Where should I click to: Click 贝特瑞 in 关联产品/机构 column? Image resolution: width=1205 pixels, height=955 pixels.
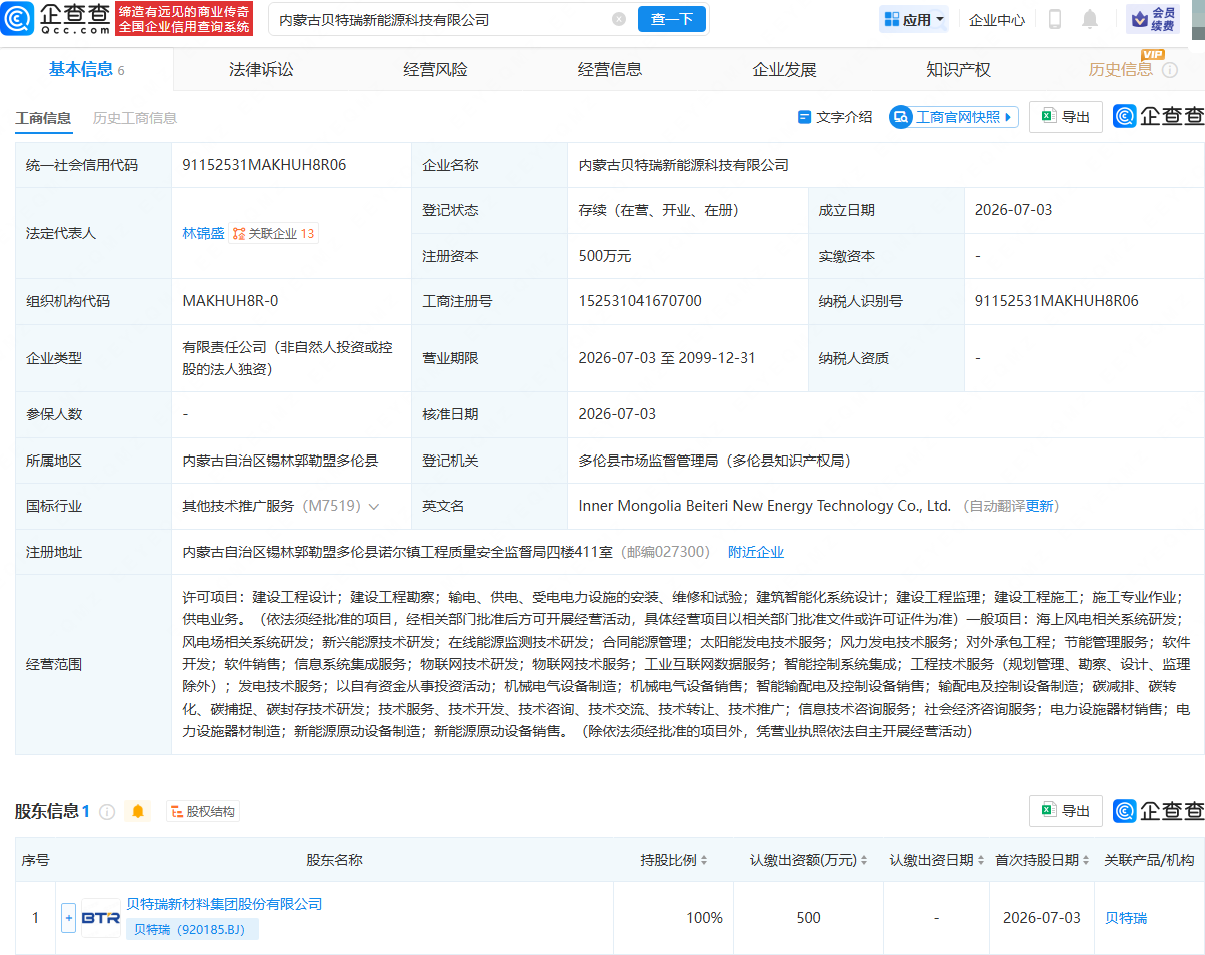point(1126,918)
